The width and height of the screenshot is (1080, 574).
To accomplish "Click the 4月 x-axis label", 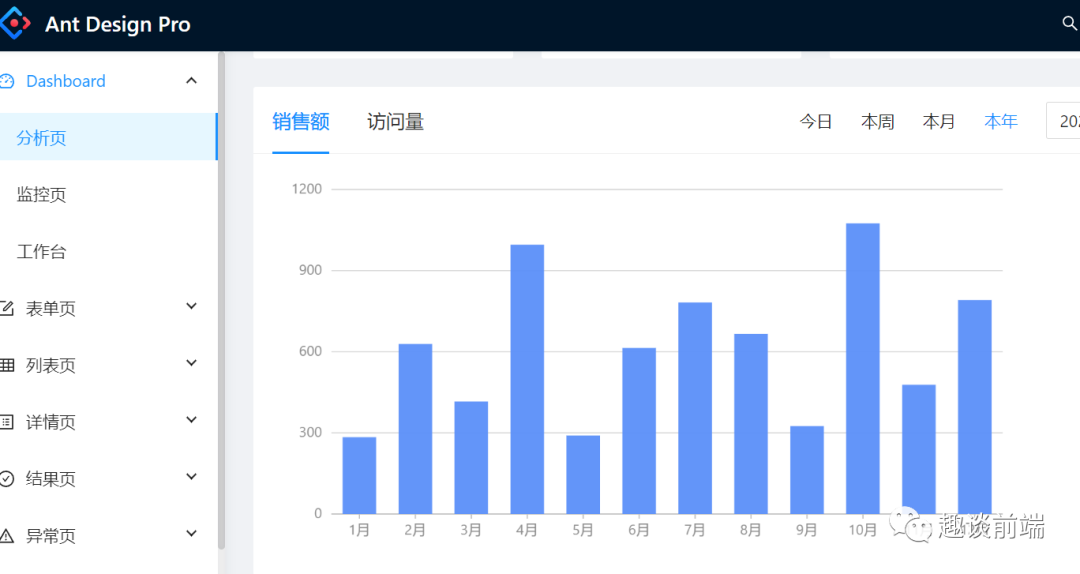I will [x=527, y=530].
